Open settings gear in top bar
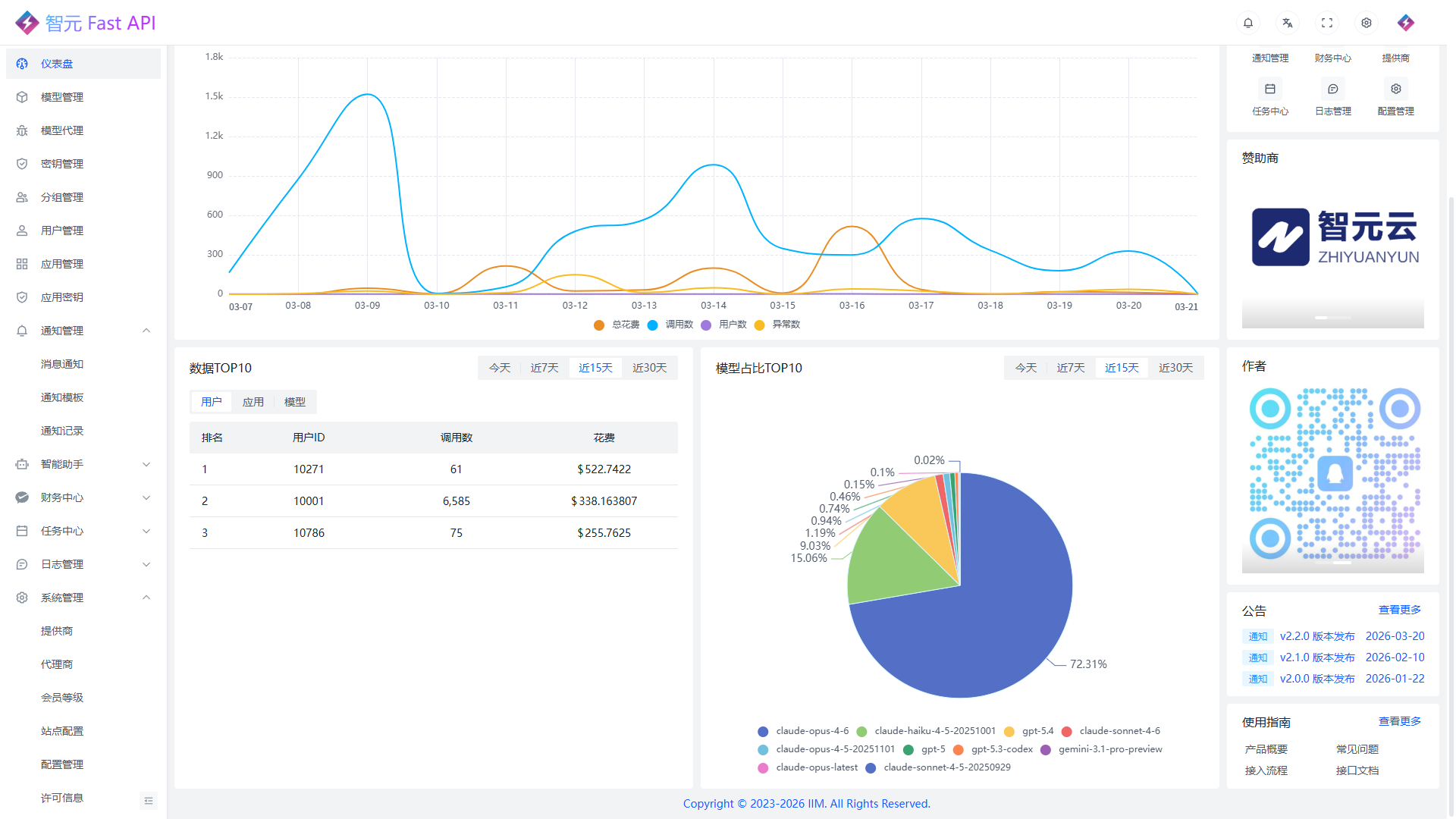The image size is (1456, 819). (1367, 23)
